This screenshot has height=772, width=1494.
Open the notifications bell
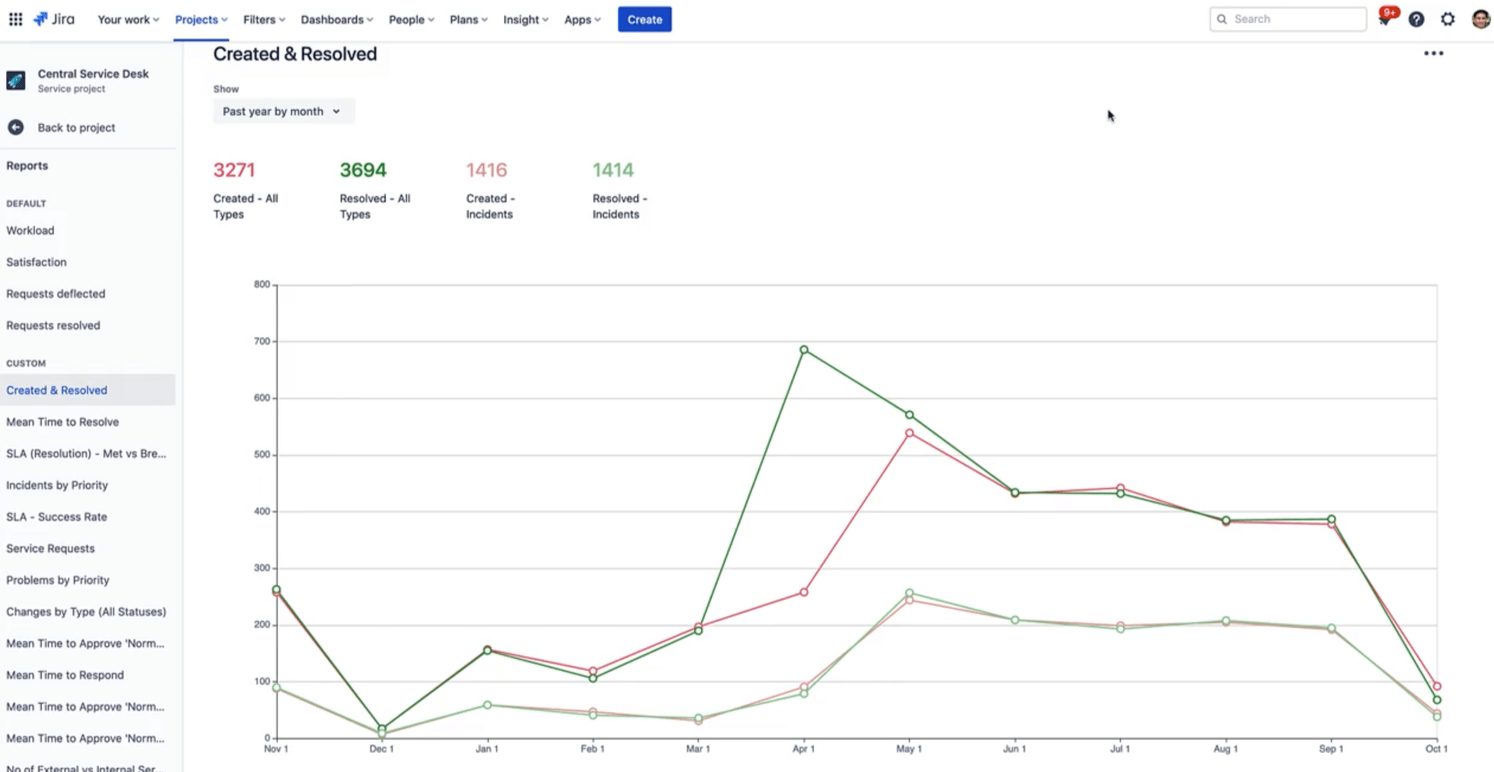point(1385,18)
